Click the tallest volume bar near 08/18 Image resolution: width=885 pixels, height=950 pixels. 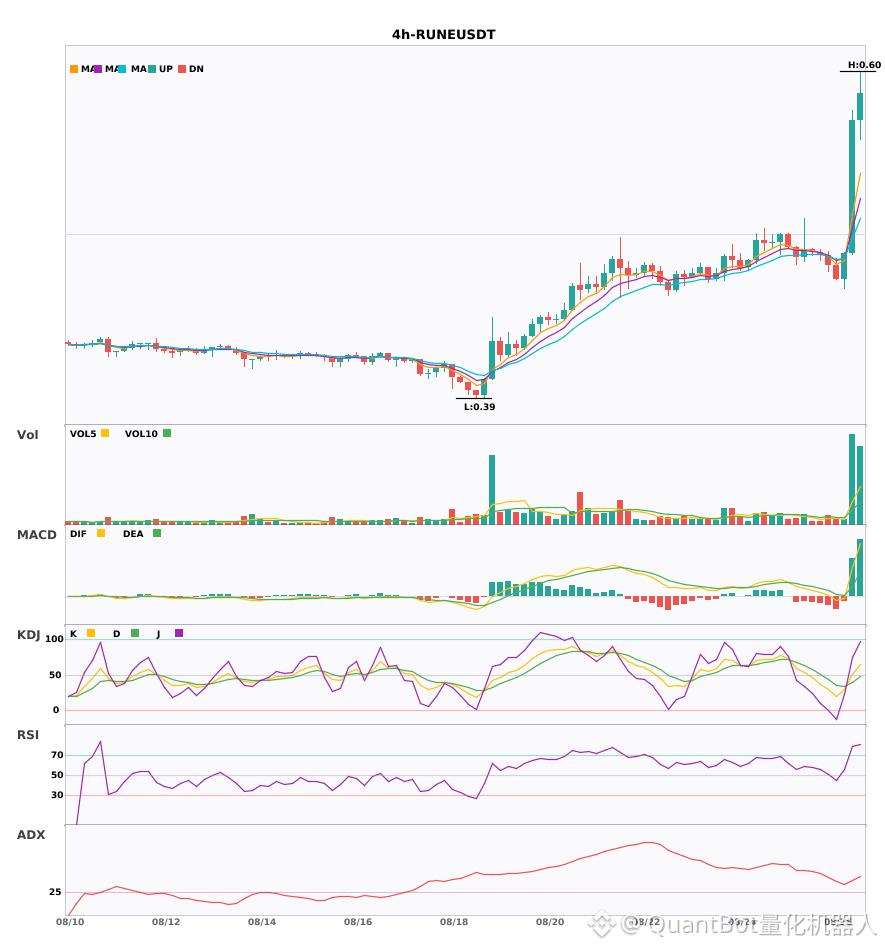pyautogui.click(x=492, y=490)
